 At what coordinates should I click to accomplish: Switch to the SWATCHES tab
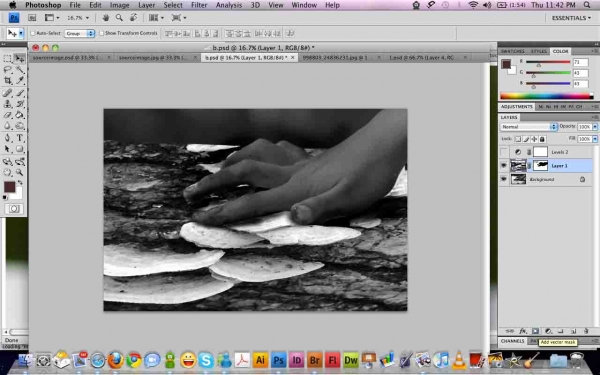[512, 51]
